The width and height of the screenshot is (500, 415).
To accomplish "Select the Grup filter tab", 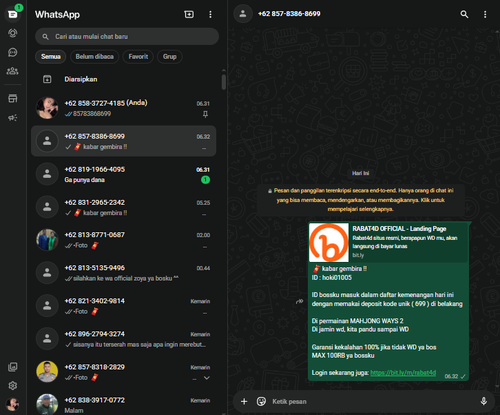I will pyautogui.click(x=170, y=57).
